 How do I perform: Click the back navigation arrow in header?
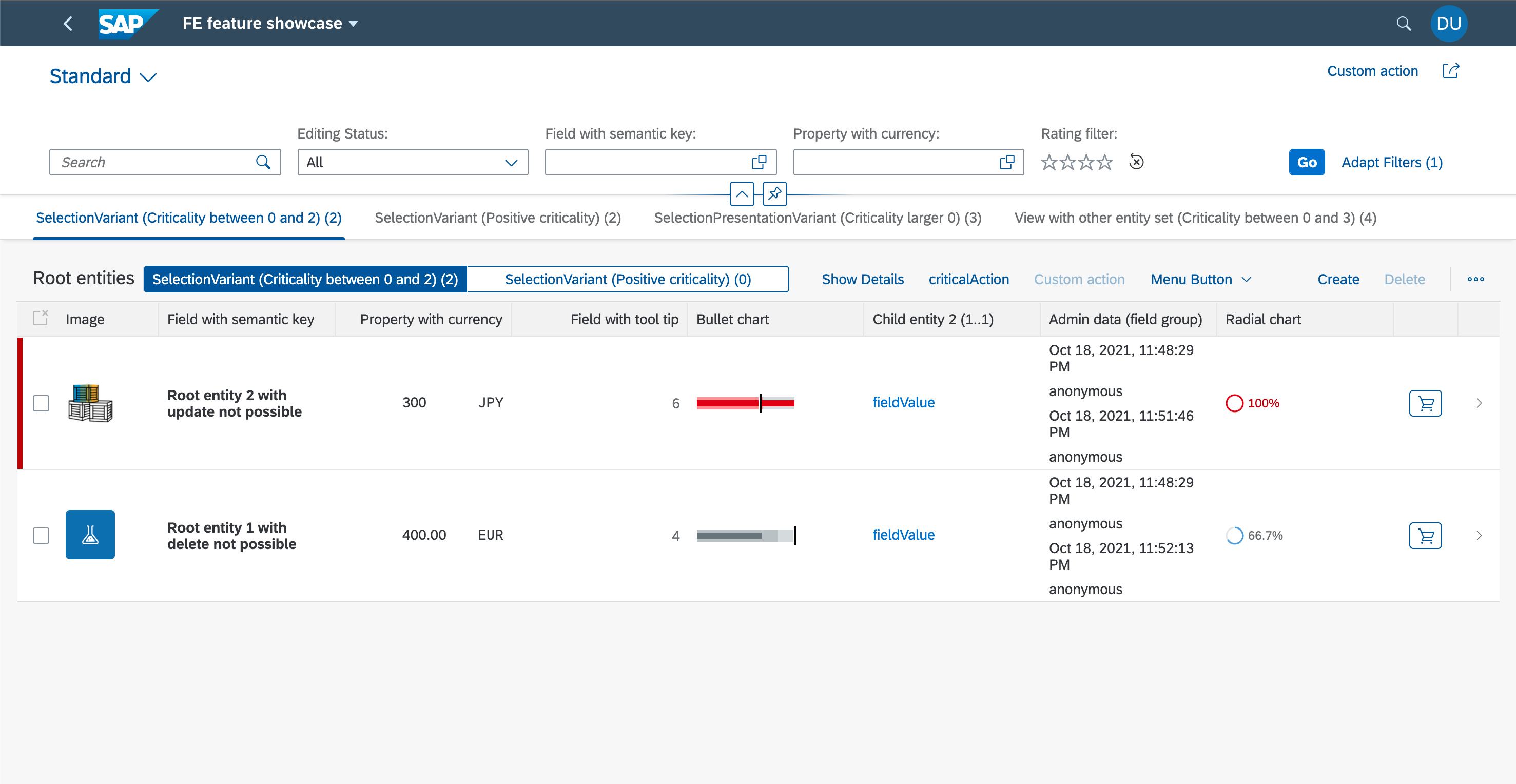[68, 24]
